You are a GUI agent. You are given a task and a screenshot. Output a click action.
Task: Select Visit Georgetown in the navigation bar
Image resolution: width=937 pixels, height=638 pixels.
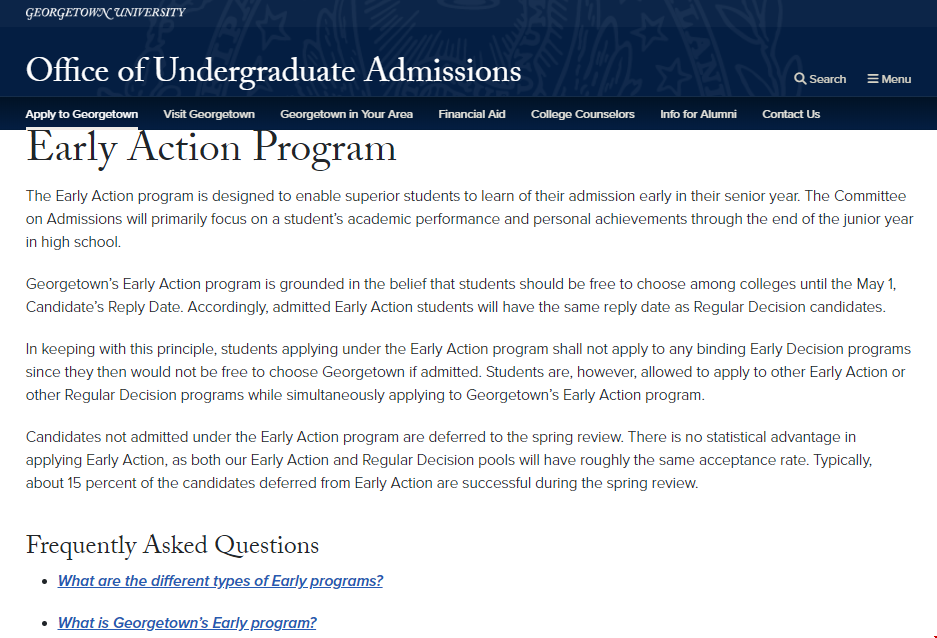(x=209, y=114)
